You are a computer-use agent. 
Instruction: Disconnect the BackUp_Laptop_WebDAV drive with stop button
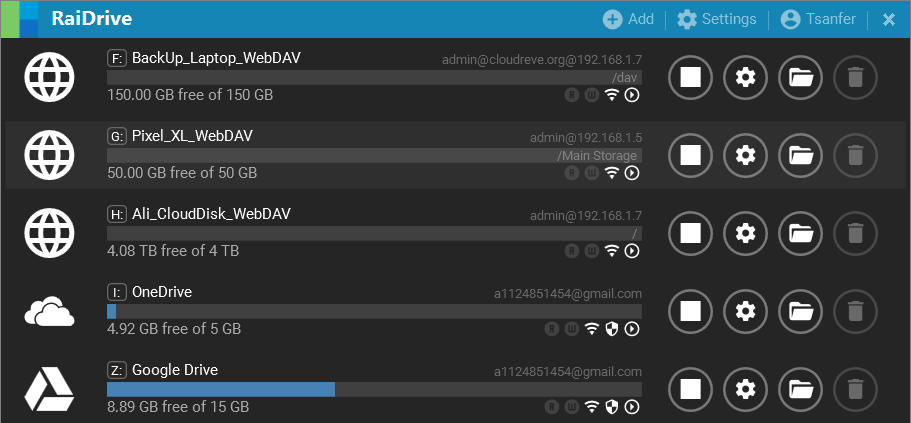690,77
